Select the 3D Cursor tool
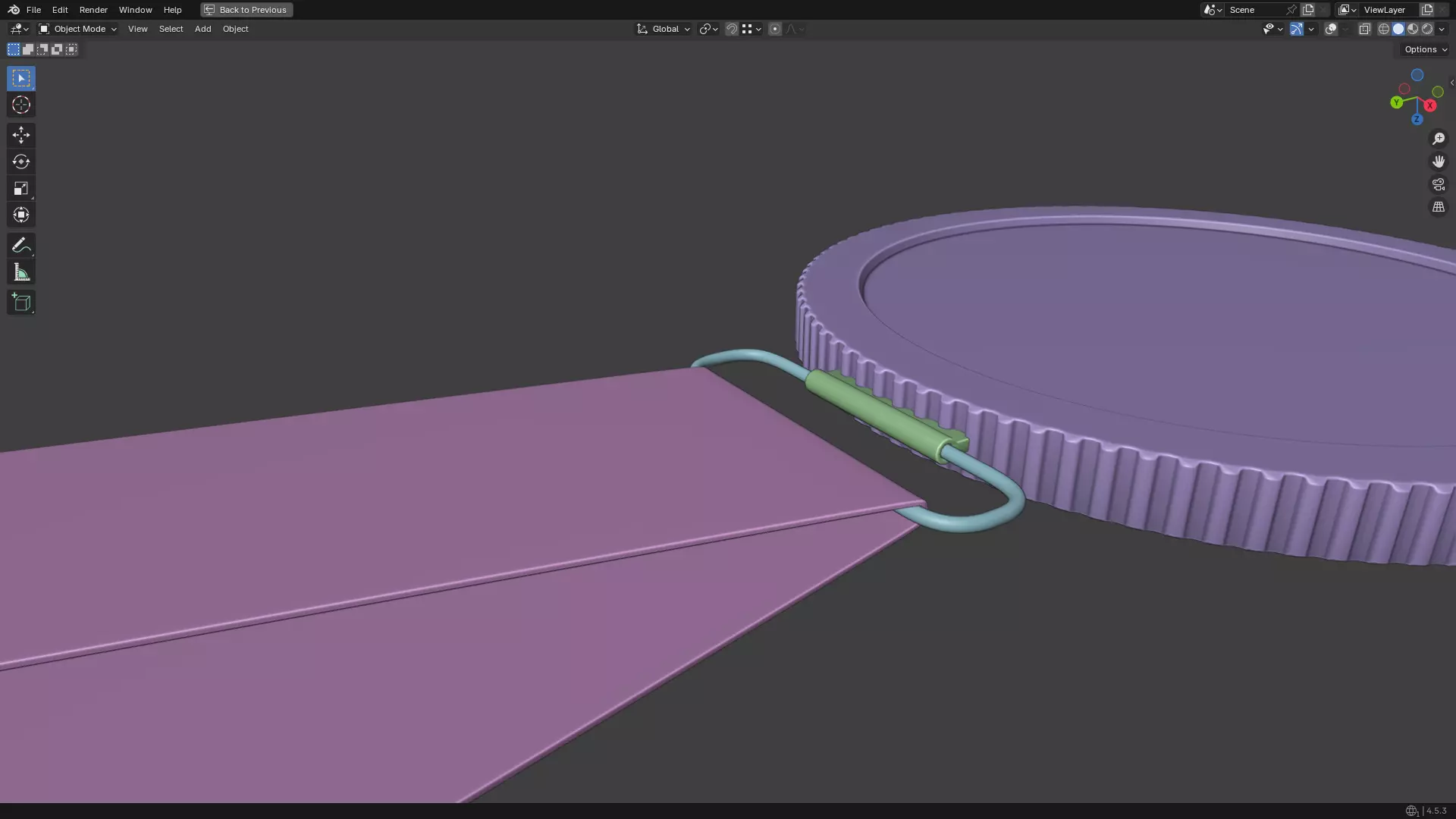This screenshot has width=1456, height=819. (20, 105)
